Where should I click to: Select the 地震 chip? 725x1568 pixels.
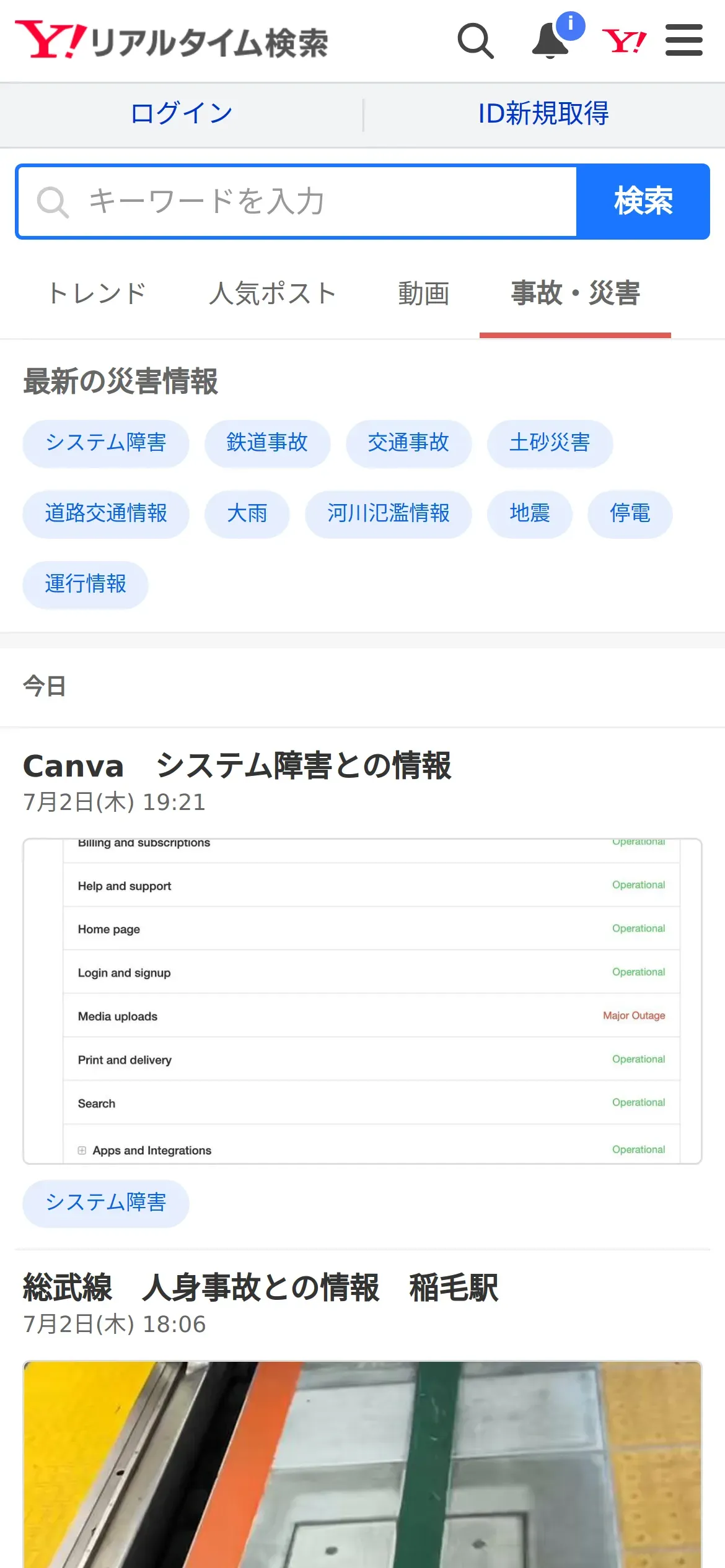[x=529, y=514]
